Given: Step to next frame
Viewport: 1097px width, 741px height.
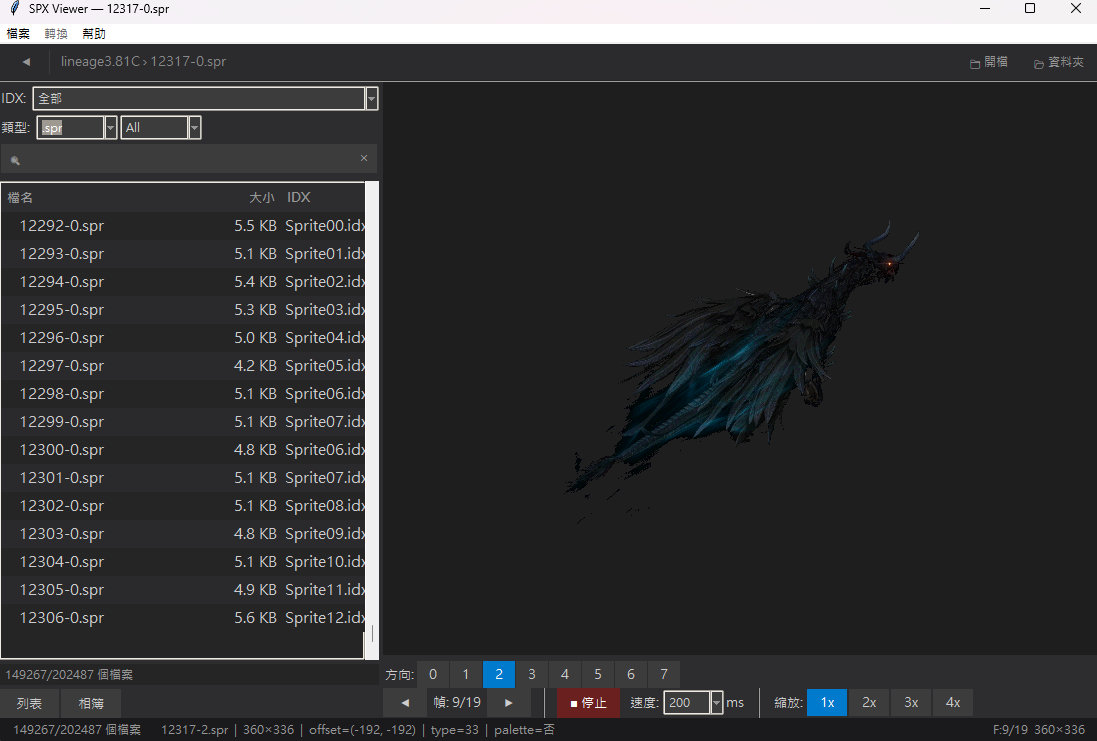Looking at the screenshot, I should (509, 703).
